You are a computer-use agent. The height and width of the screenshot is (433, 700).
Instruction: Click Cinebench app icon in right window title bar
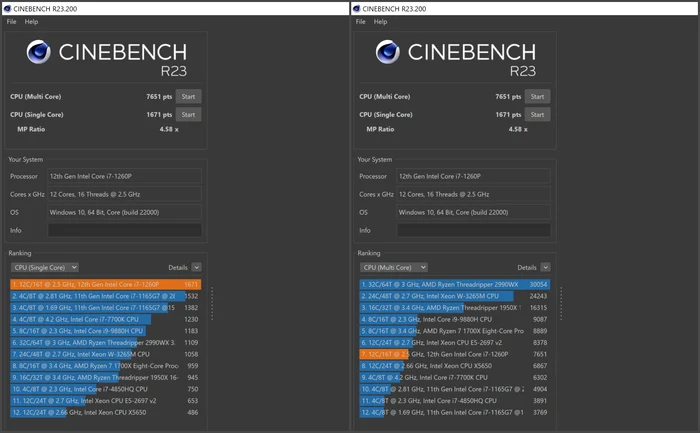[356, 8]
